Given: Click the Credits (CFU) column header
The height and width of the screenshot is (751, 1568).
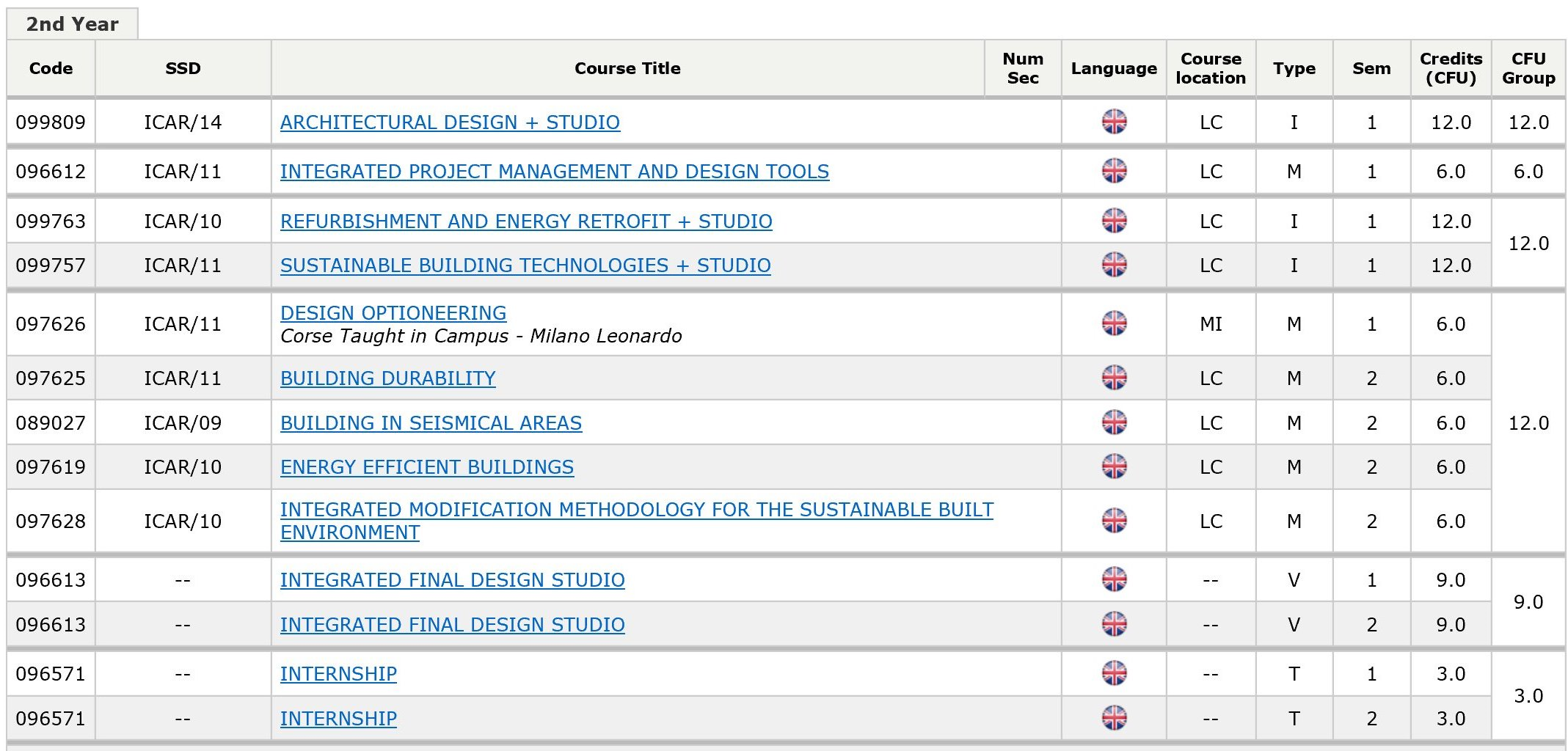Looking at the screenshot, I should 1450,68.
